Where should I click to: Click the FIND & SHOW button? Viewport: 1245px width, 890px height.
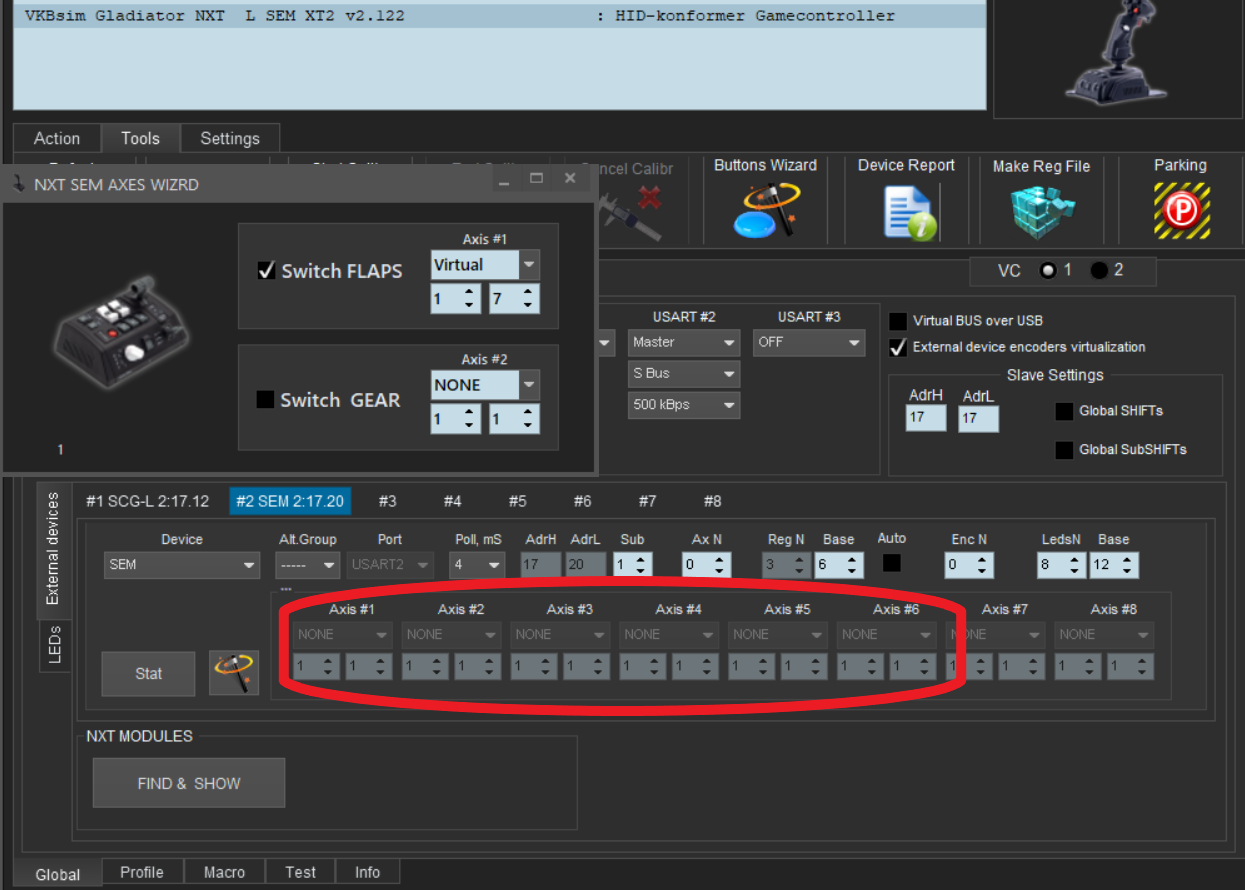[189, 783]
